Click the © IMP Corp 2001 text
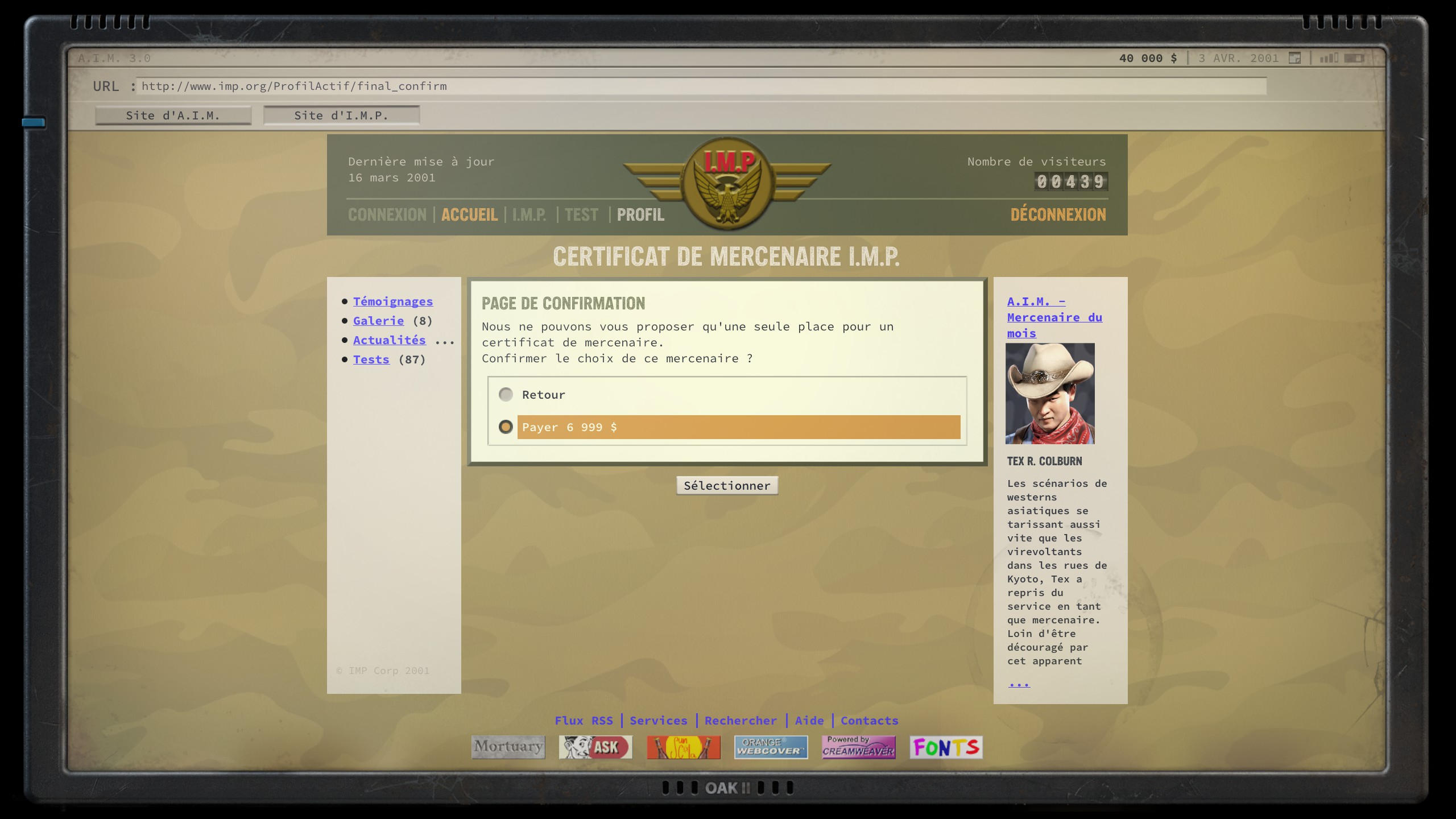 (383, 671)
